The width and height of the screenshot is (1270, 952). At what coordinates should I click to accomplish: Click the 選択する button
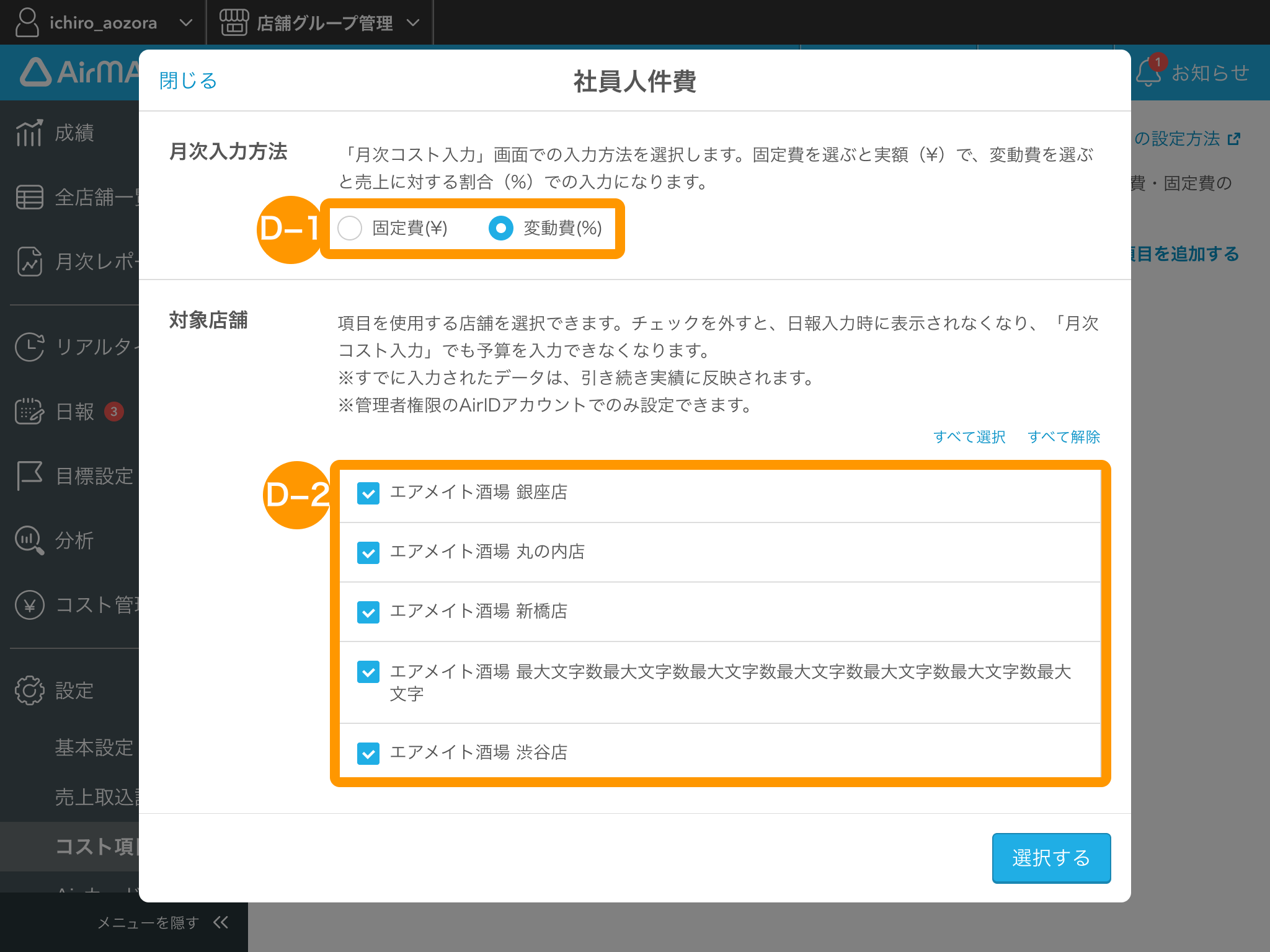[x=1051, y=858]
